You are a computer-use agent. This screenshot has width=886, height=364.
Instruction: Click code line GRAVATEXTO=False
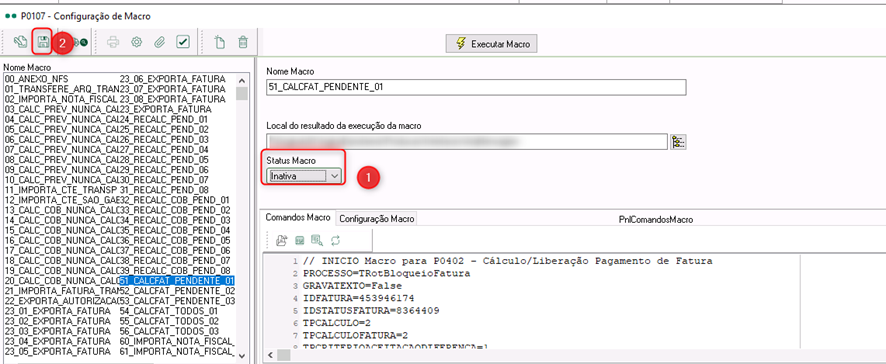coord(352,286)
